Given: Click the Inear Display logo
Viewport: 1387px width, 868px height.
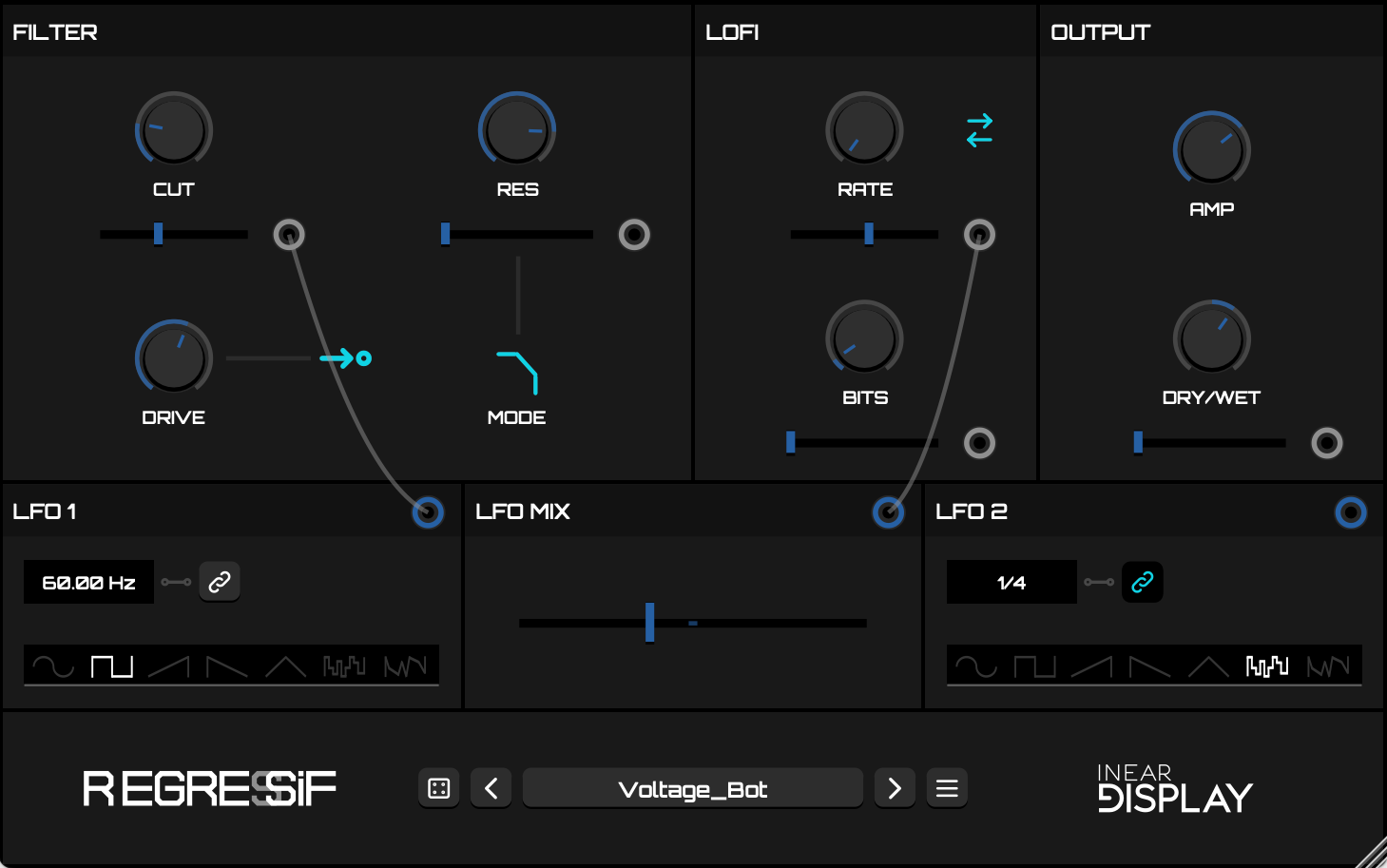Looking at the screenshot, I should (1175, 788).
